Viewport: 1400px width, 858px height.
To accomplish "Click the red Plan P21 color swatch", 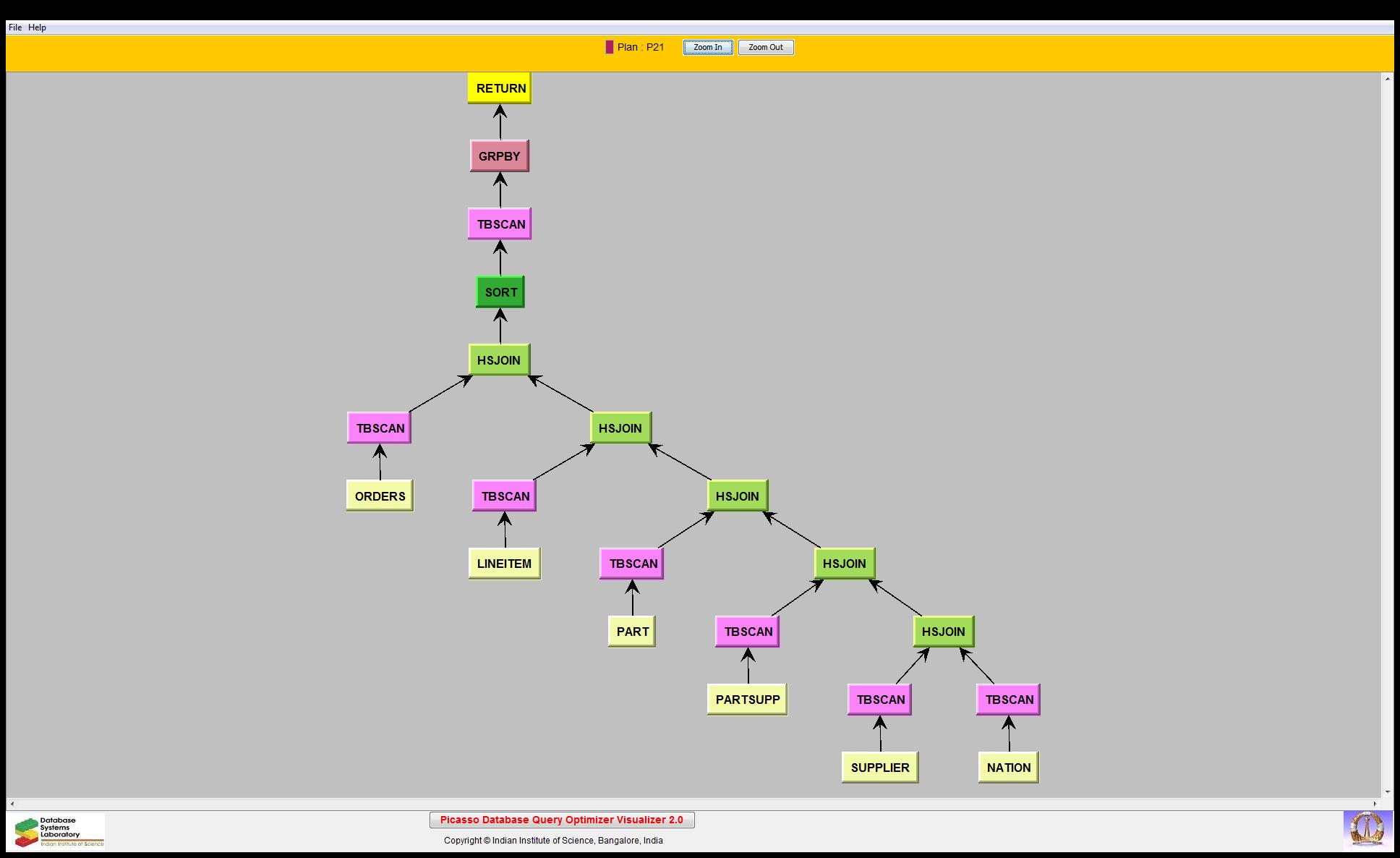I will point(609,47).
